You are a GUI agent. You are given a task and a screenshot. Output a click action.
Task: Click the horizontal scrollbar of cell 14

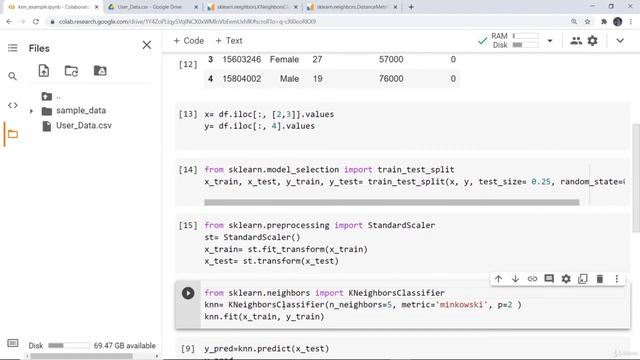click(391, 202)
